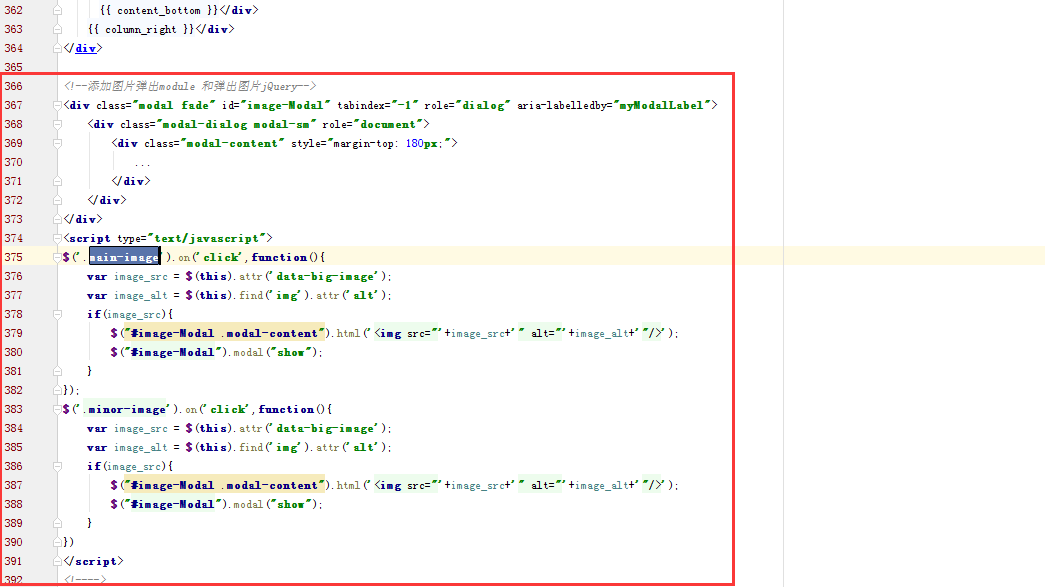Image resolution: width=1045 pixels, height=587 pixels.
Task: Click the if(image_src) condition on line 378
Action: [127, 314]
